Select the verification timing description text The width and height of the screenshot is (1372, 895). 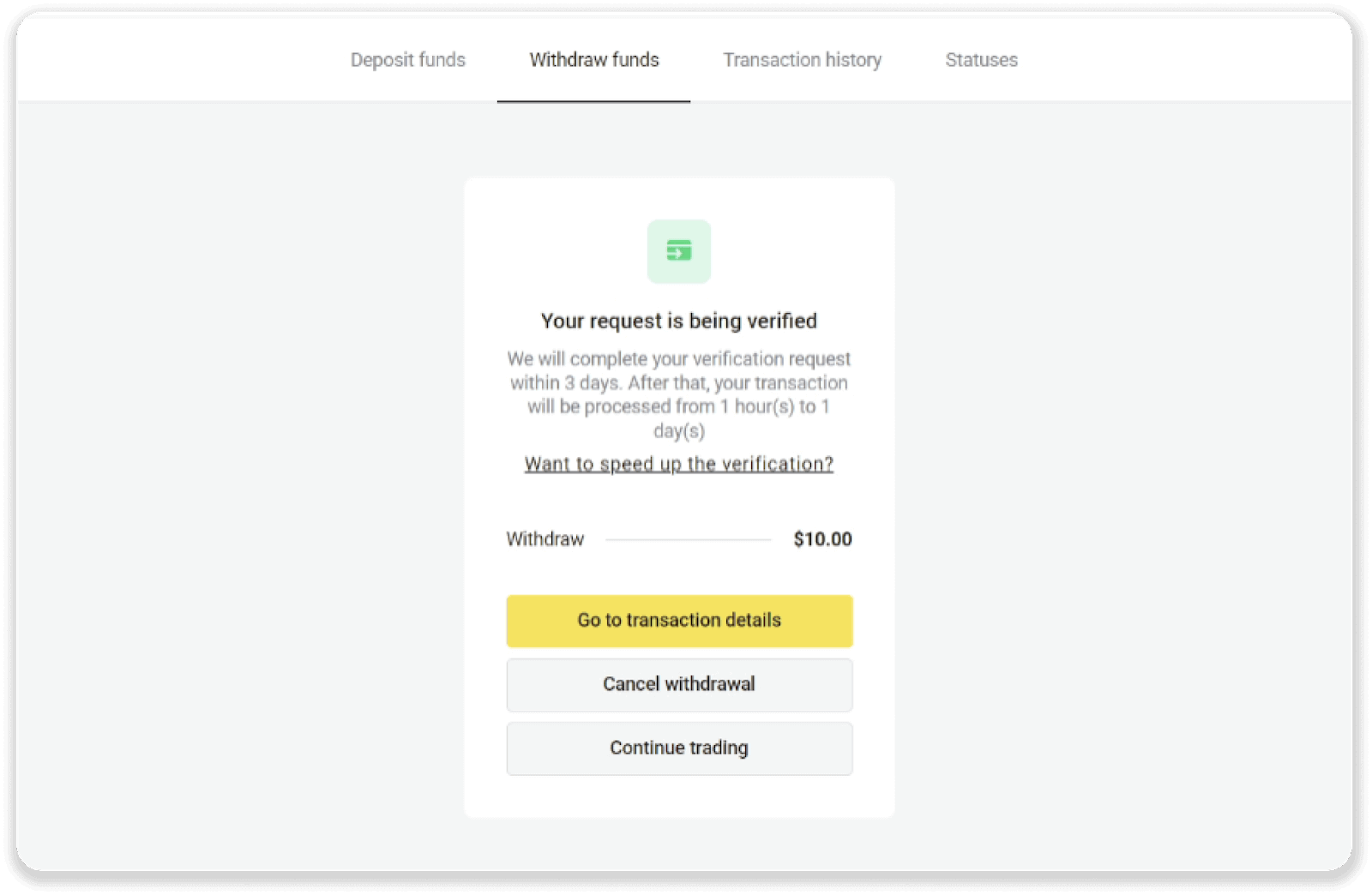[678, 394]
